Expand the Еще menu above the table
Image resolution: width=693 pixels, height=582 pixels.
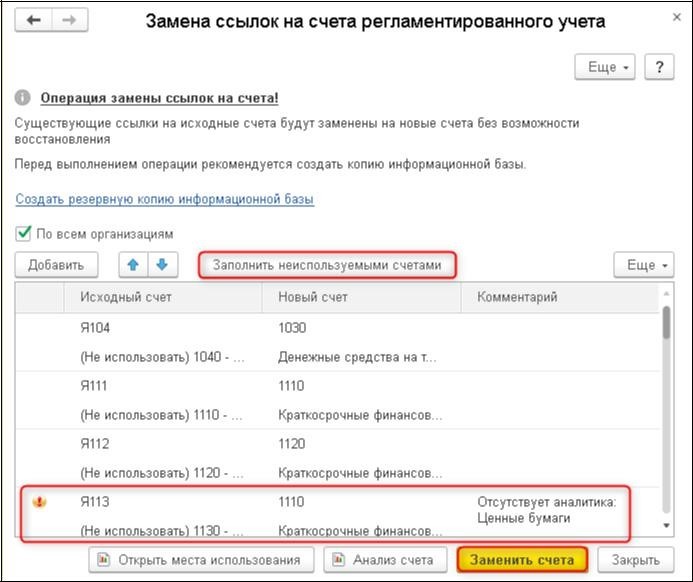(x=643, y=265)
